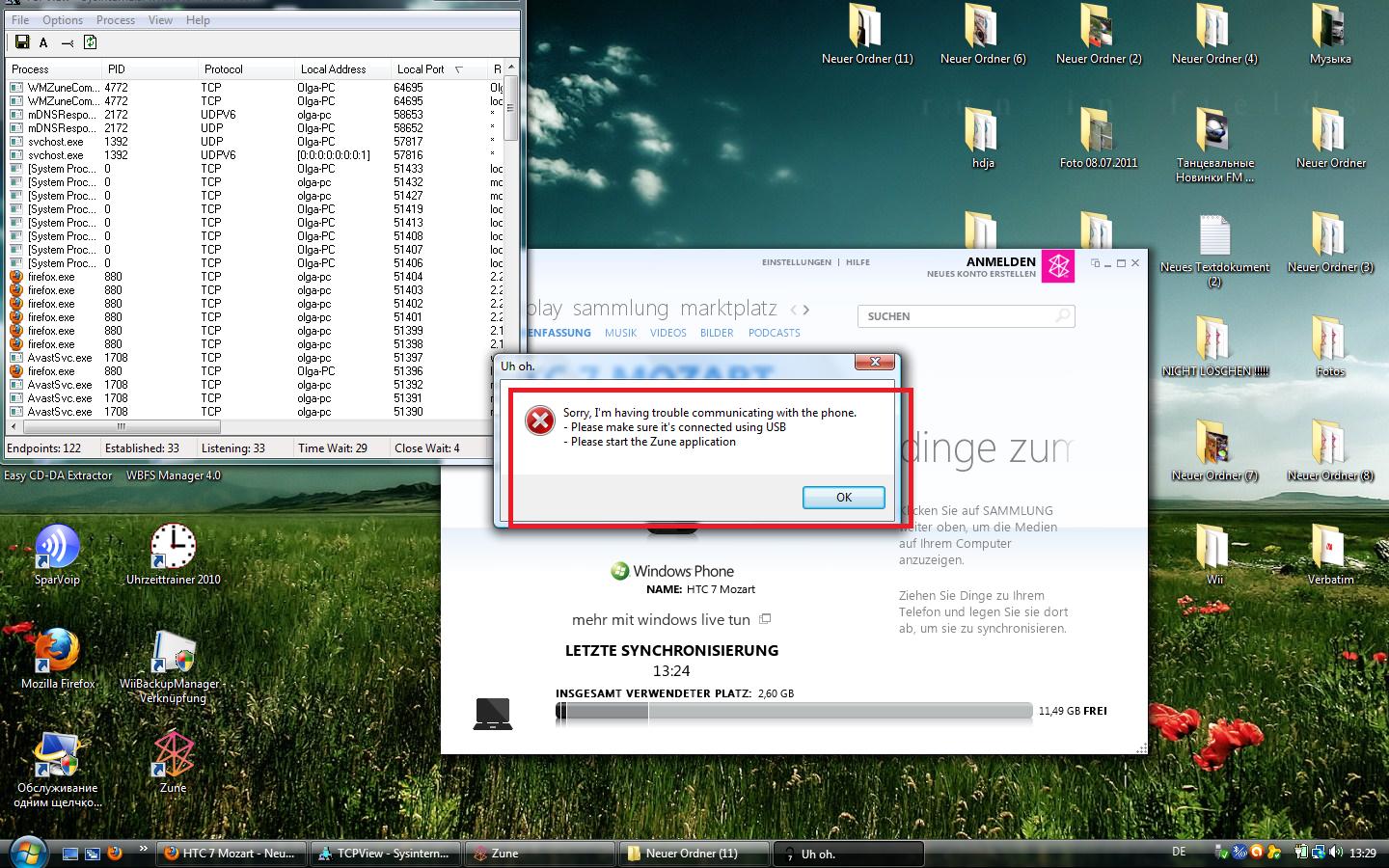Viewport: 1389px width, 868px height.
Task: Click 'NEUES KONTO ERSTELLEN' link
Action: 981,274
